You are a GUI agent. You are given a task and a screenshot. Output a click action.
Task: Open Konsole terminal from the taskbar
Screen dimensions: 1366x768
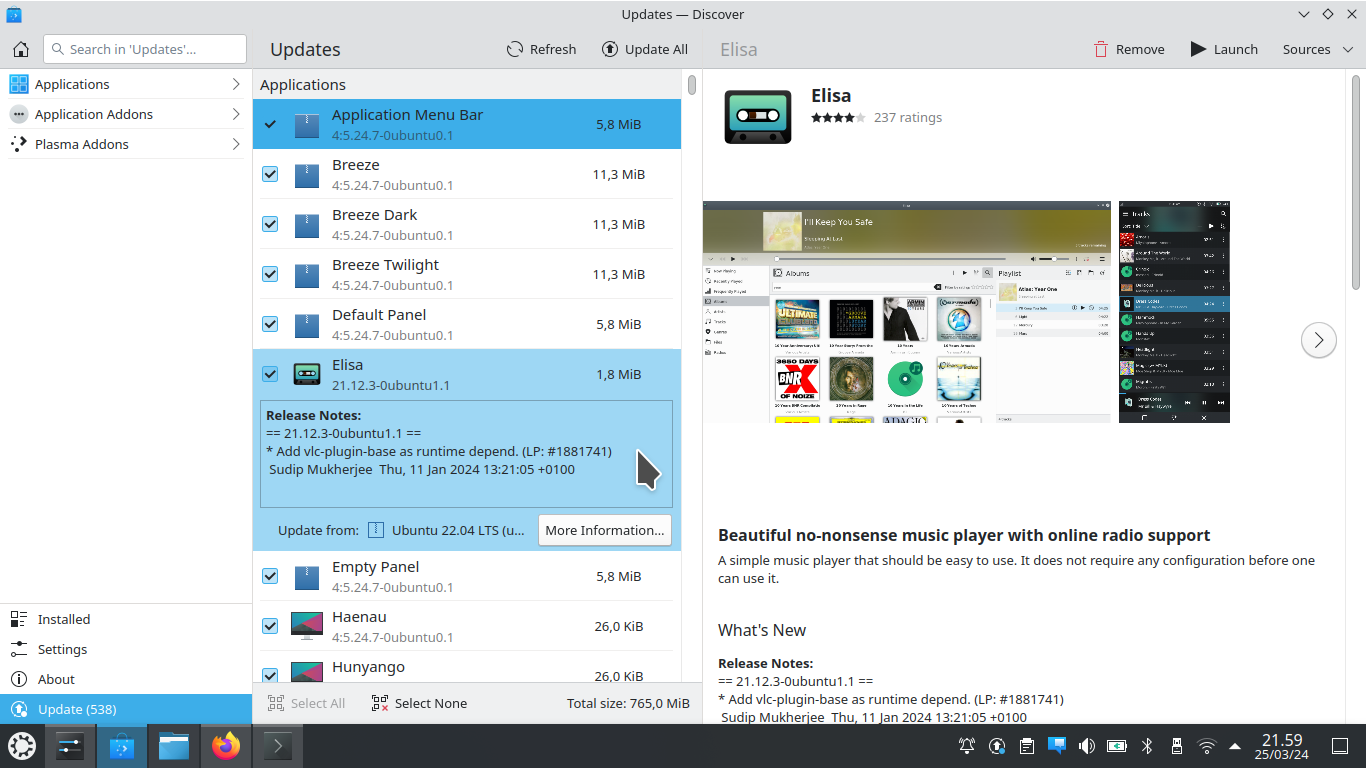click(278, 746)
